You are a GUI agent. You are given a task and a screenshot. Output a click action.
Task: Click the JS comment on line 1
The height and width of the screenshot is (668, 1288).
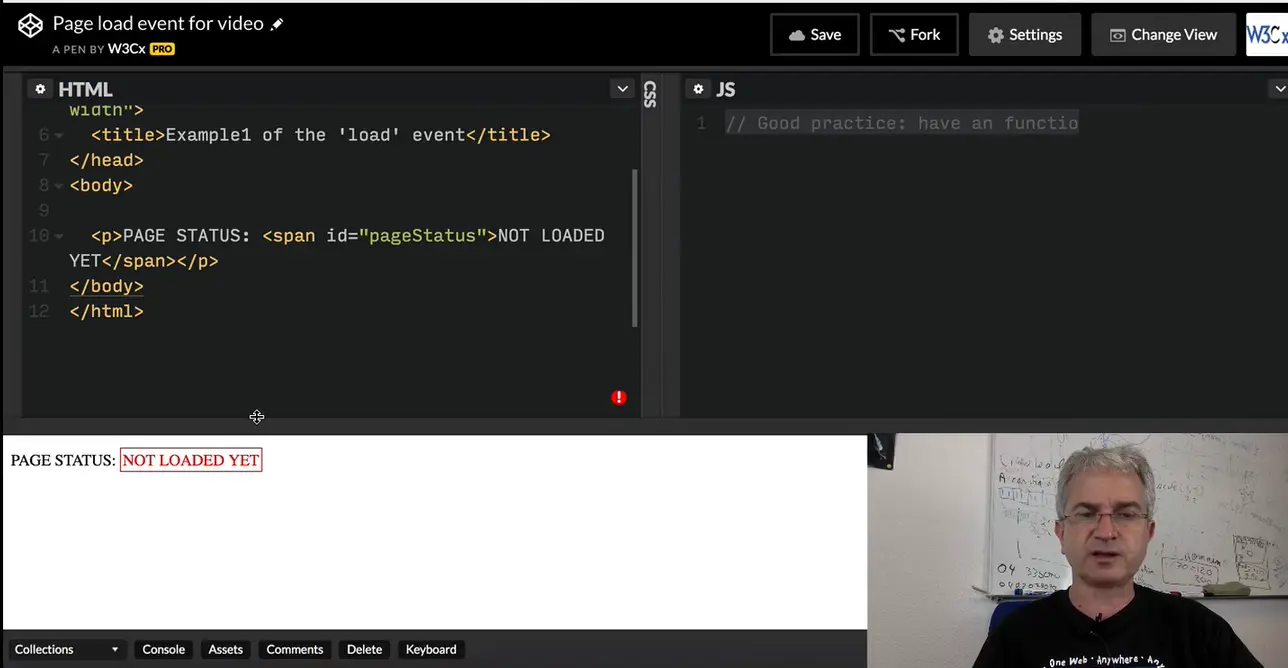pyautogui.click(x=901, y=123)
